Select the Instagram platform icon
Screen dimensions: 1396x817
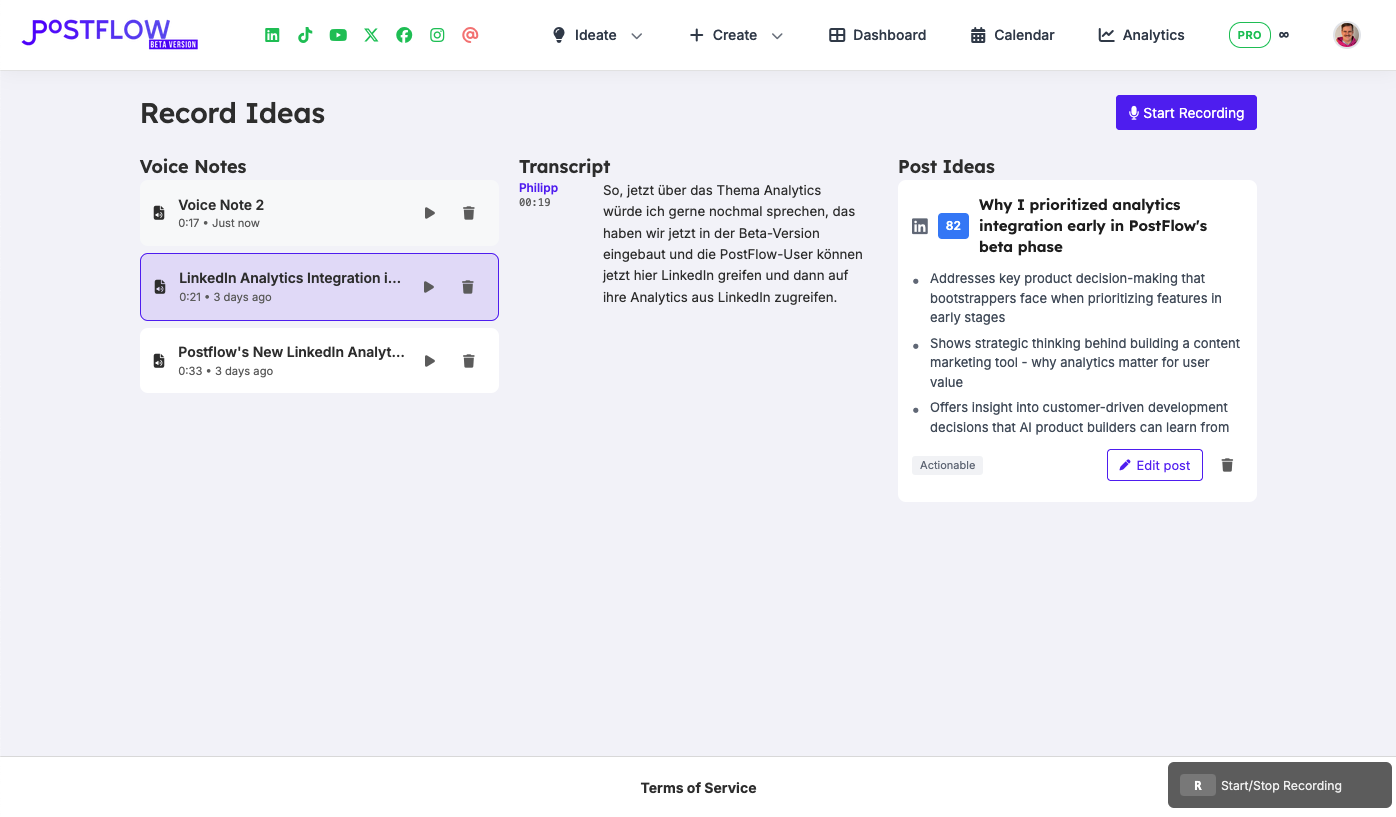pyautogui.click(x=437, y=34)
